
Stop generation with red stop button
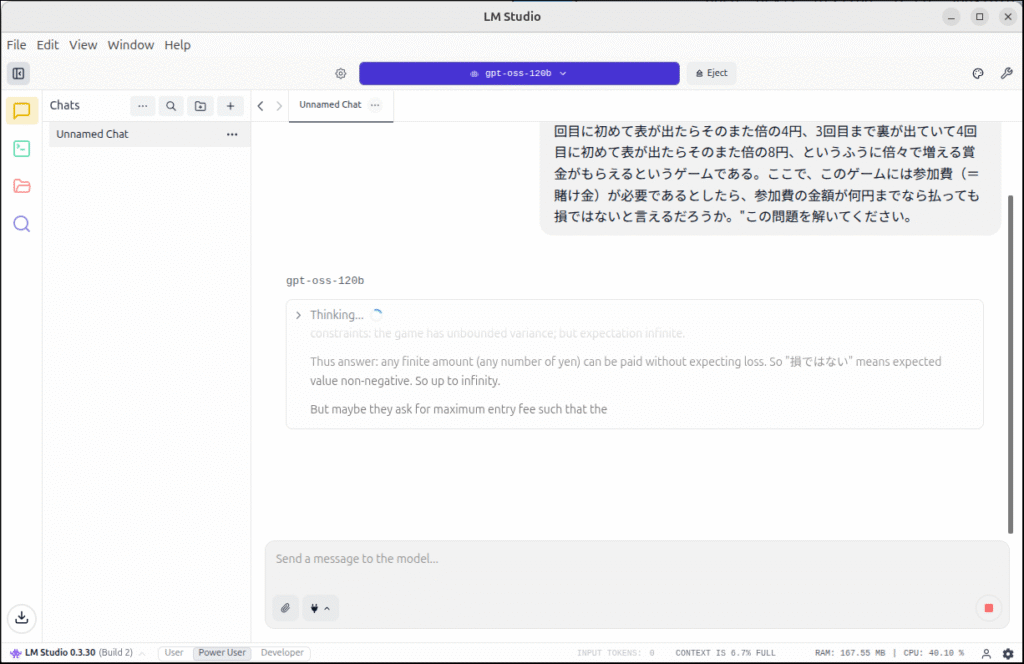(988, 608)
